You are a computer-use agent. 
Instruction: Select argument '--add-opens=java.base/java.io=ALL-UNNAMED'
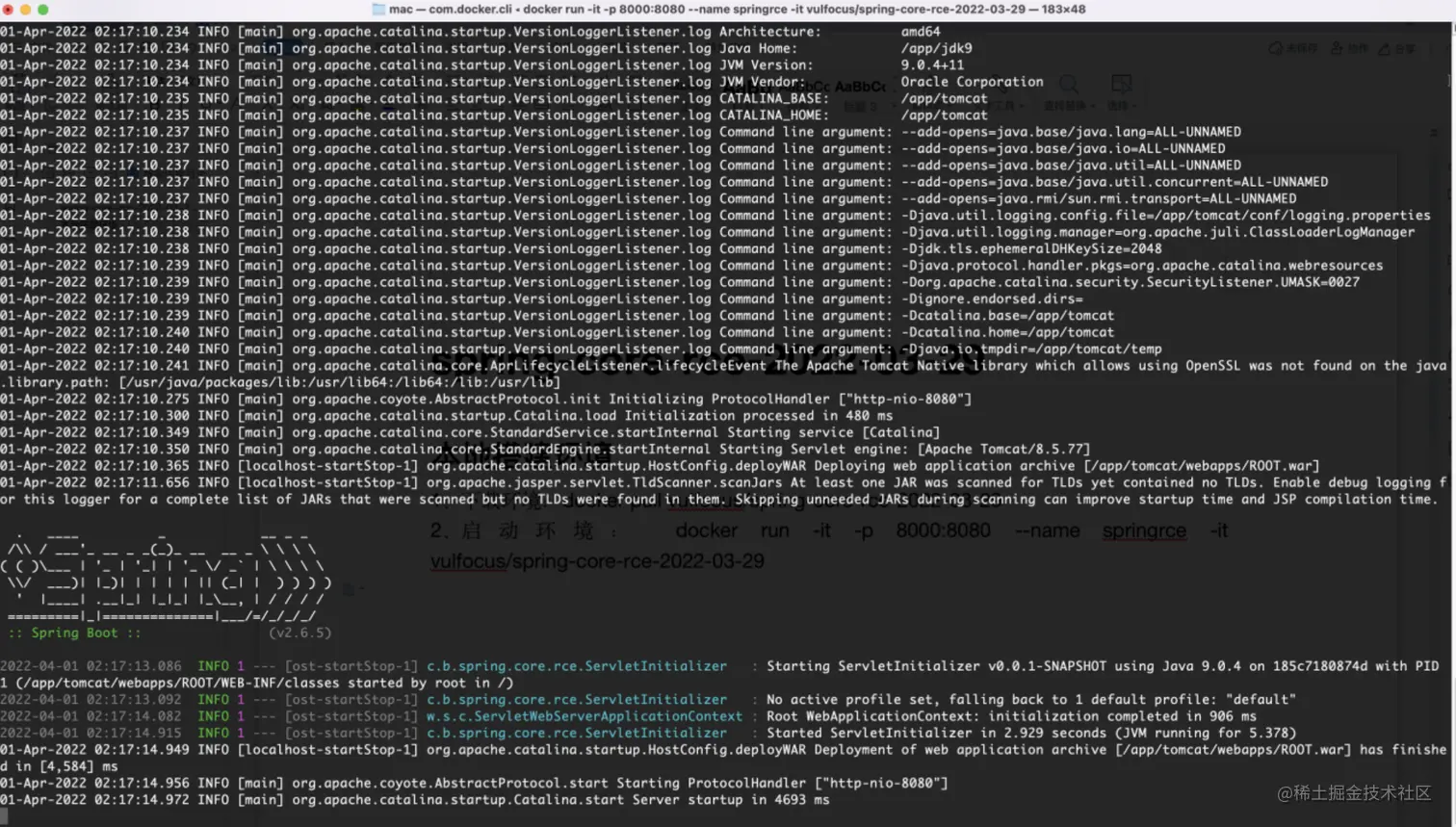(1063, 148)
